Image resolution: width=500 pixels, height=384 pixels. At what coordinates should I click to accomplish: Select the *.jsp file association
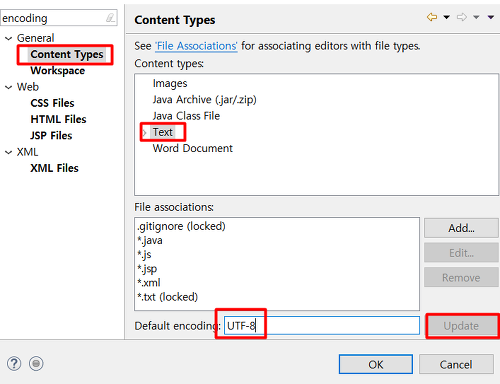tap(147, 269)
